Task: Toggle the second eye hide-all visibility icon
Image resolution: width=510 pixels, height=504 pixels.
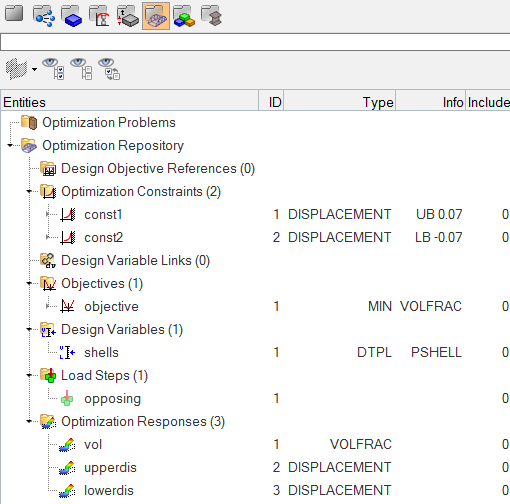Action: 81,69
